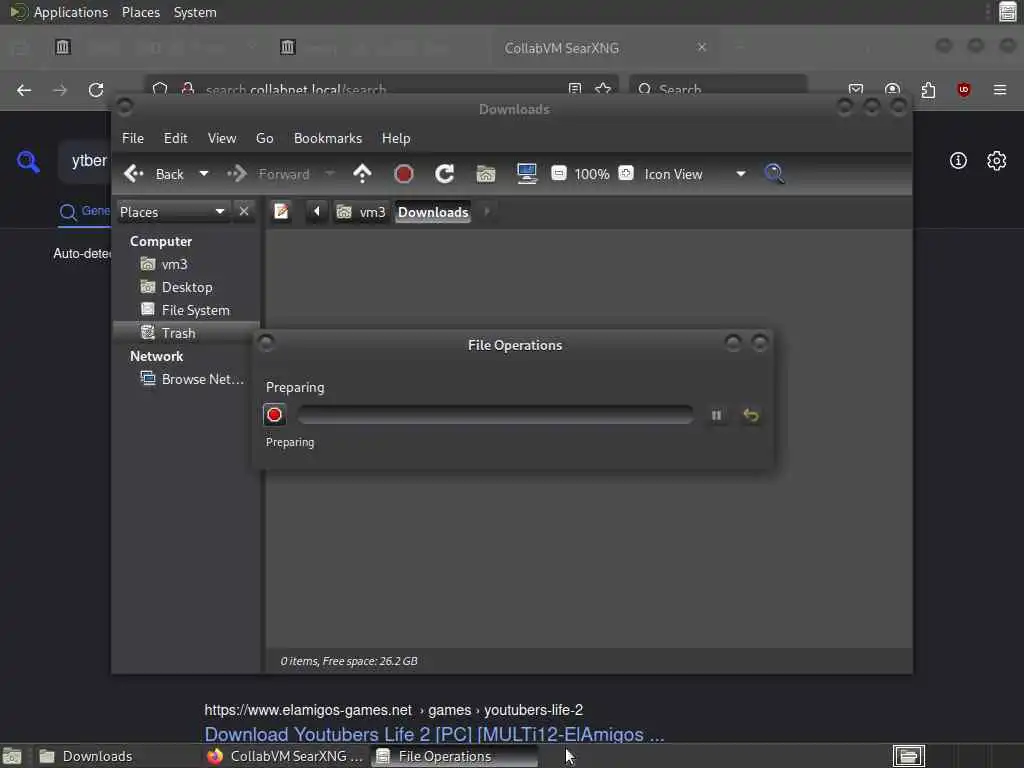Image resolution: width=1024 pixels, height=768 pixels.
Task: Open the Places sidebar dropdown
Action: pos(172,212)
